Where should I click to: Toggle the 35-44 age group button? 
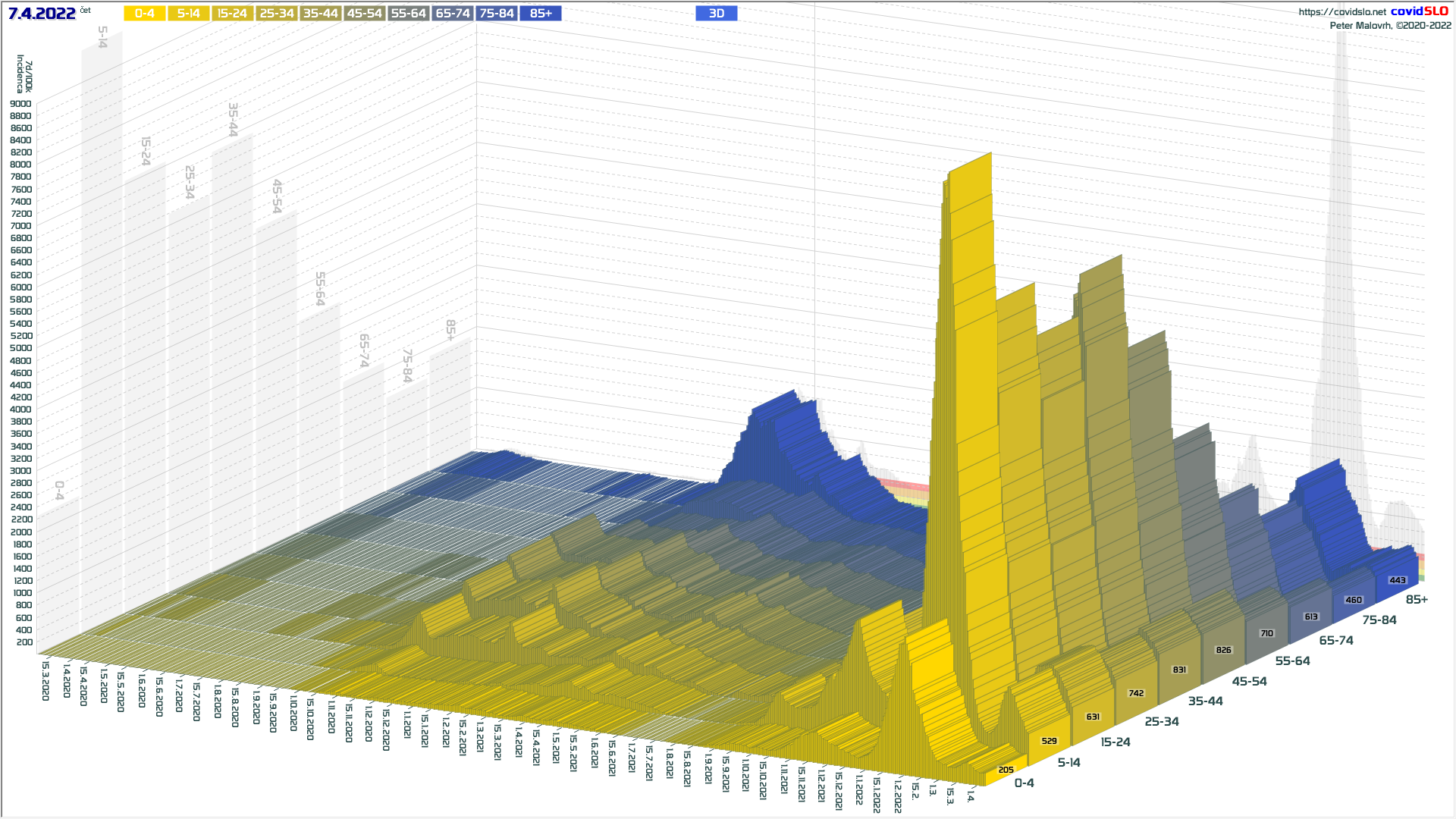pos(320,14)
